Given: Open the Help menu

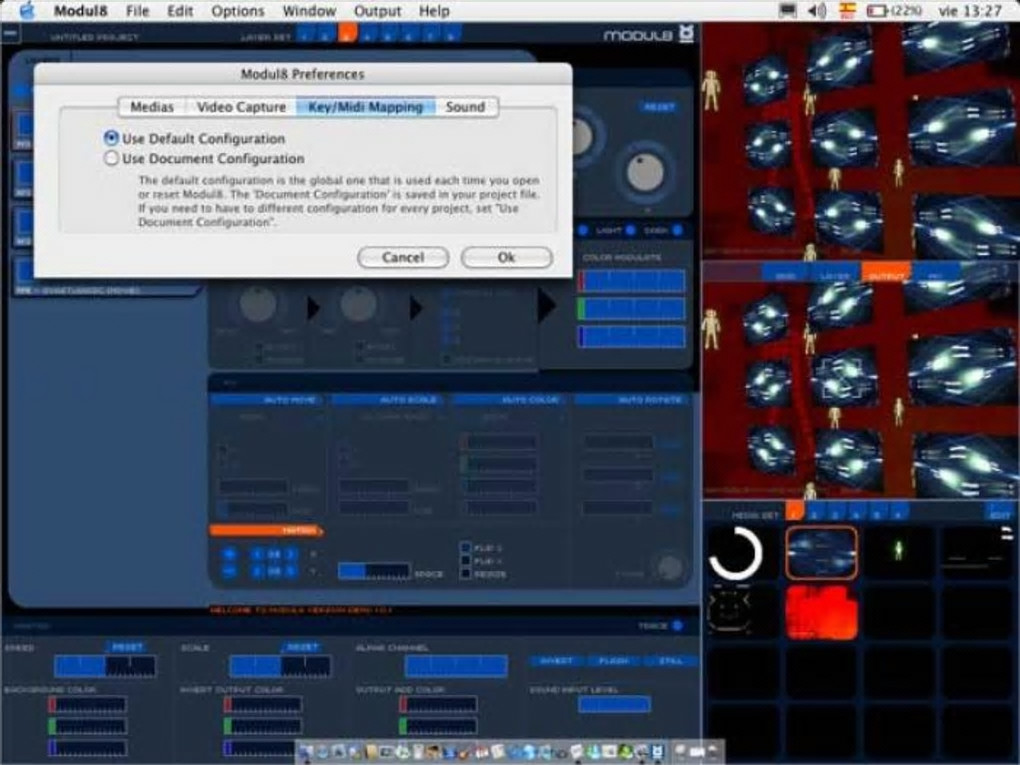Looking at the screenshot, I should click(x=434, y=11).
